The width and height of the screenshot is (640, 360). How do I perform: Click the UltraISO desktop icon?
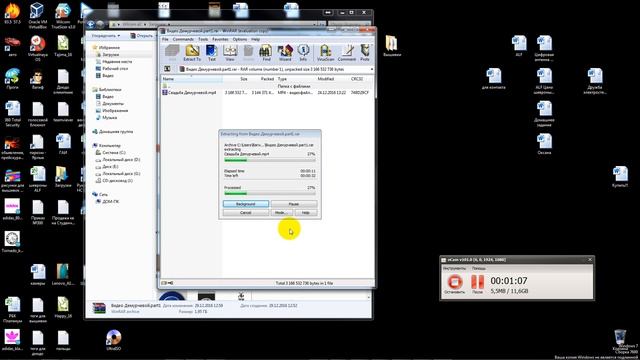[x=113, y=340]
